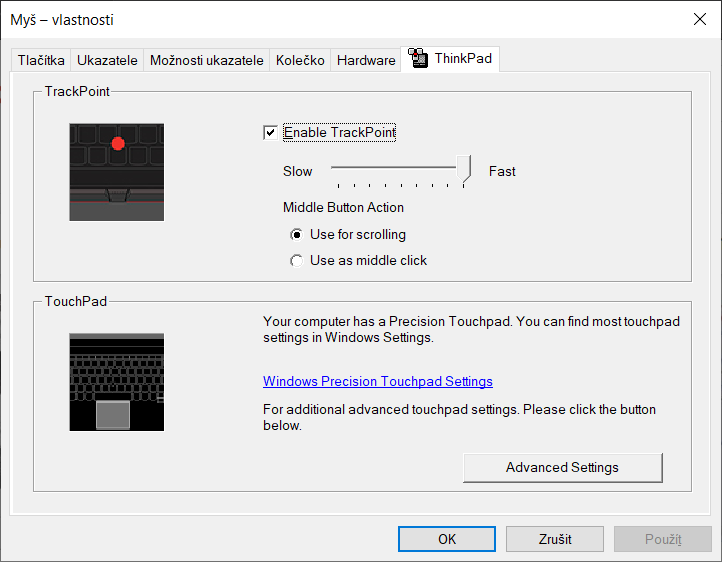Confirm the dialog with OK

(447, 539)
